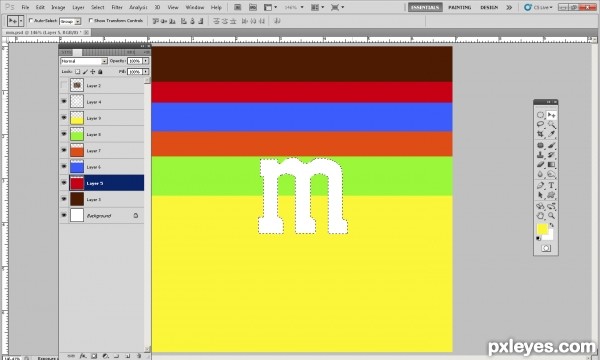The height and width of the screenshot is (360, 600).
Task: Click the lock all padlock icon
Action: [x=100, y=72]
